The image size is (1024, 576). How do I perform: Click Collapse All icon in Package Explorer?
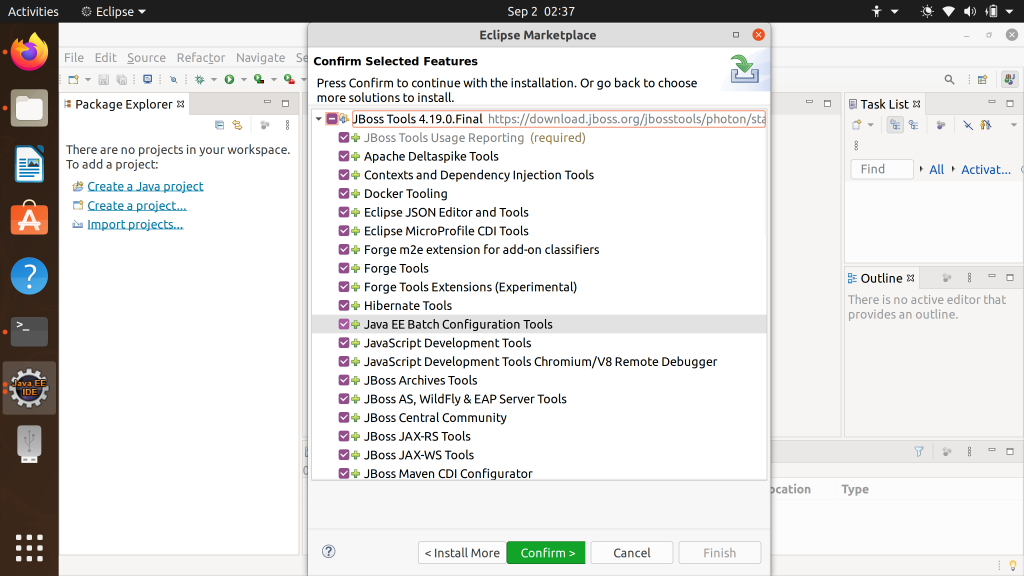220,125
